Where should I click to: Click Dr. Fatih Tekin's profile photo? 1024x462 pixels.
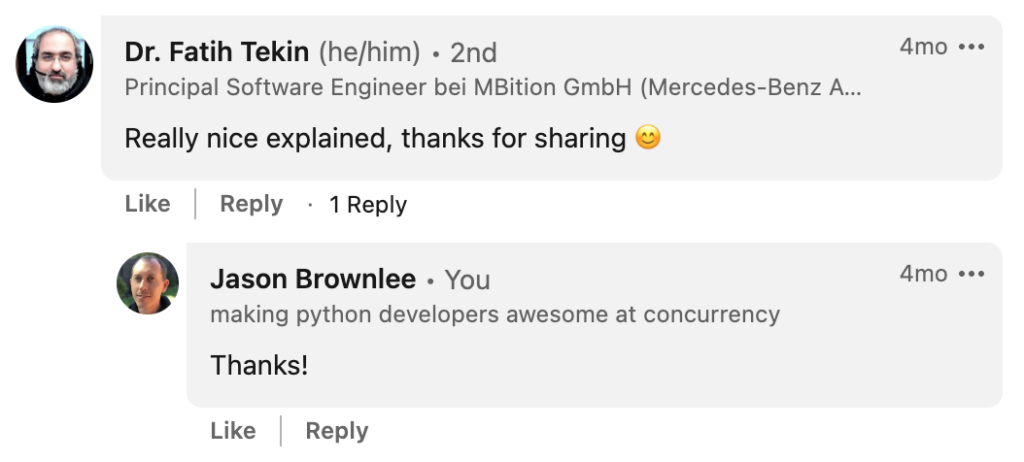click(55, 64)
